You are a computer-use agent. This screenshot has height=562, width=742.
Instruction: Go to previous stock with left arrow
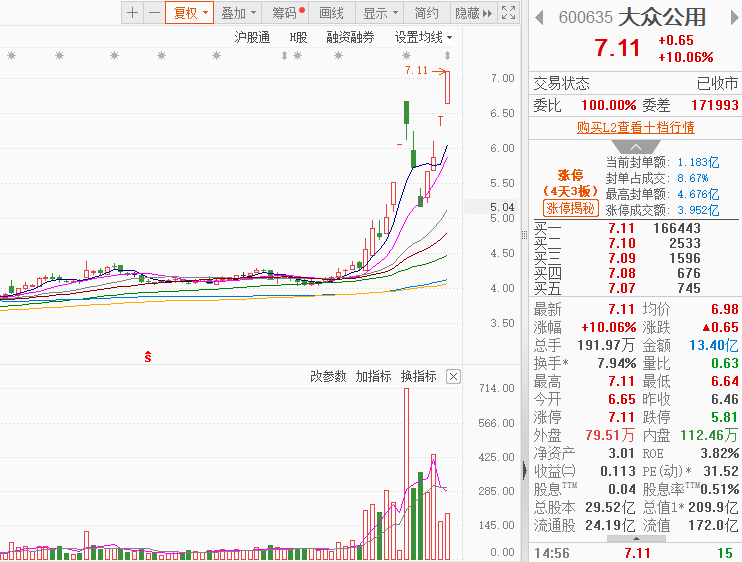pyautogui.click(x=539, y=18)
